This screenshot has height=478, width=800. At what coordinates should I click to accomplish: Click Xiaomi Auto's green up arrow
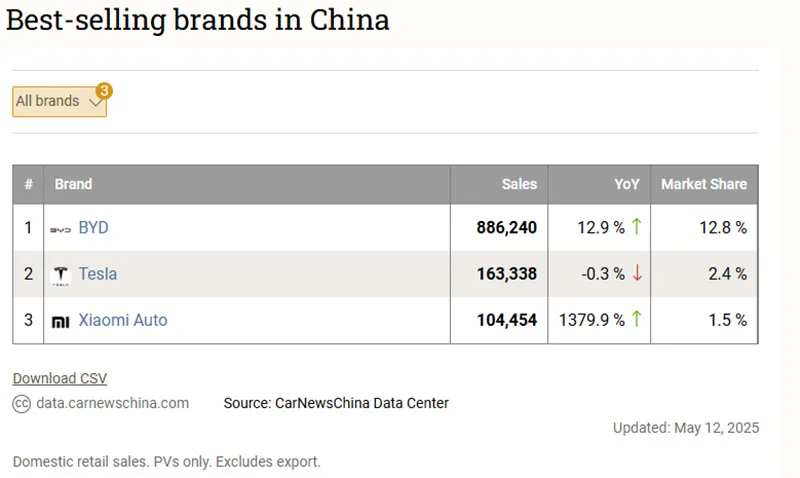pyautogui.click(x=636, y=320)
